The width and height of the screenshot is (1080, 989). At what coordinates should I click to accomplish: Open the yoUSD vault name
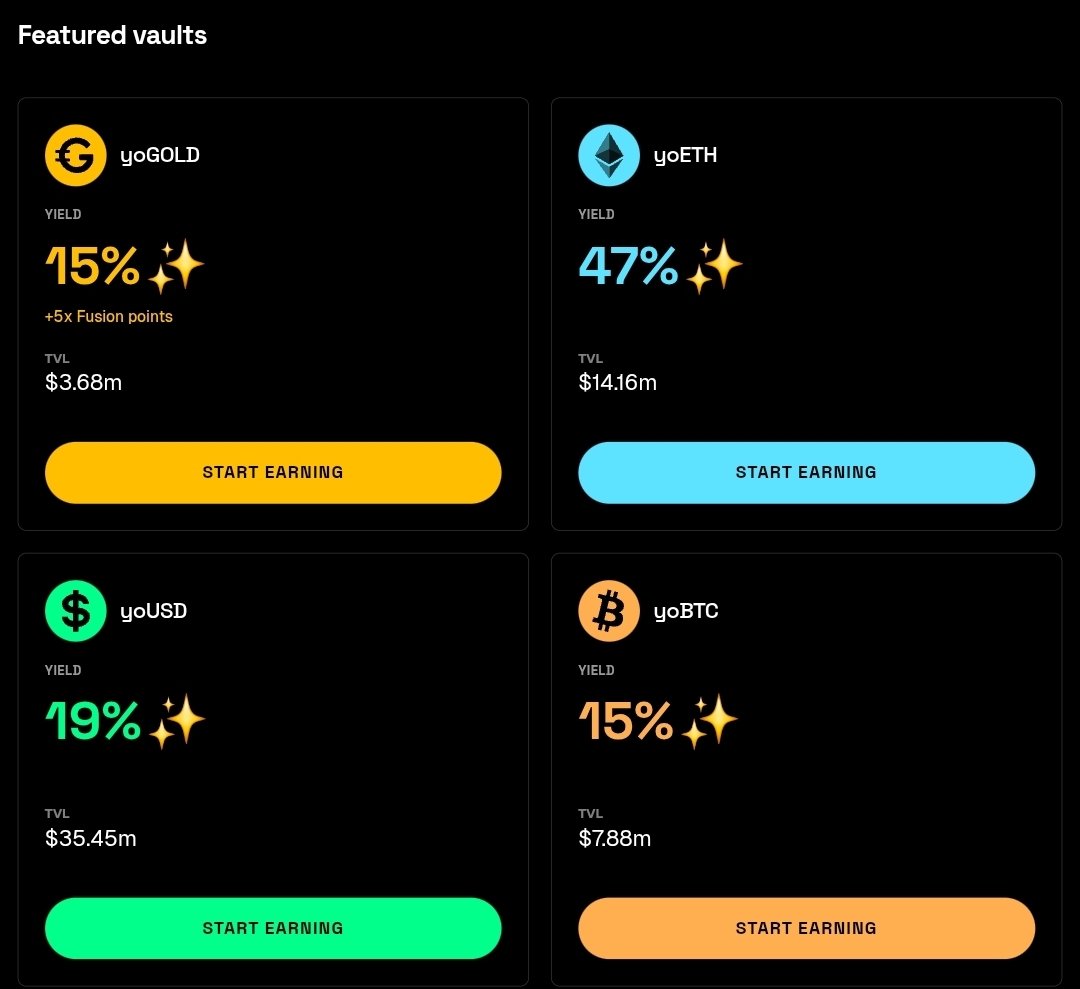click(154, 611)
